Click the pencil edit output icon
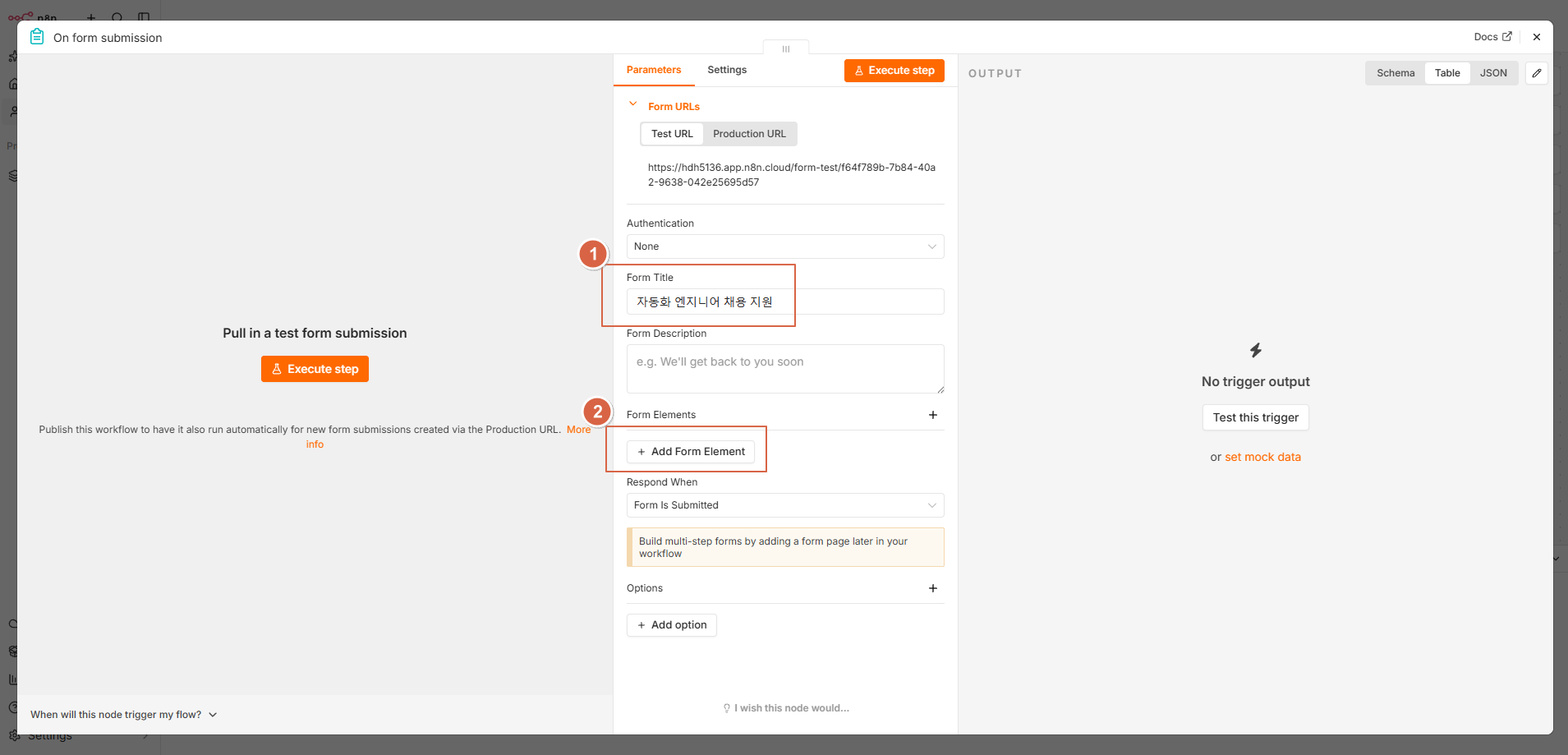The width and height of the screenshot is (1568, 755). (x=1537, y=73)
